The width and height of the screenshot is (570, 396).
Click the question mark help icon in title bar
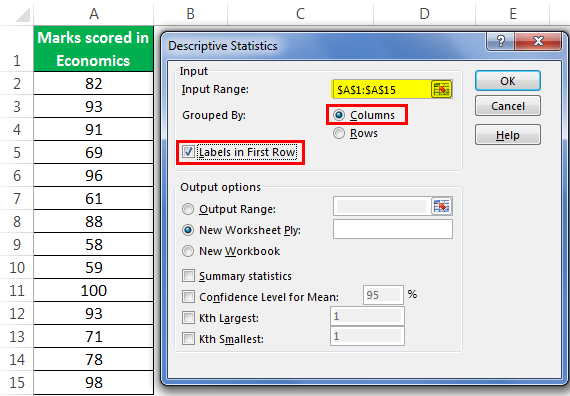pyautogui.click(x=501, y=41)
